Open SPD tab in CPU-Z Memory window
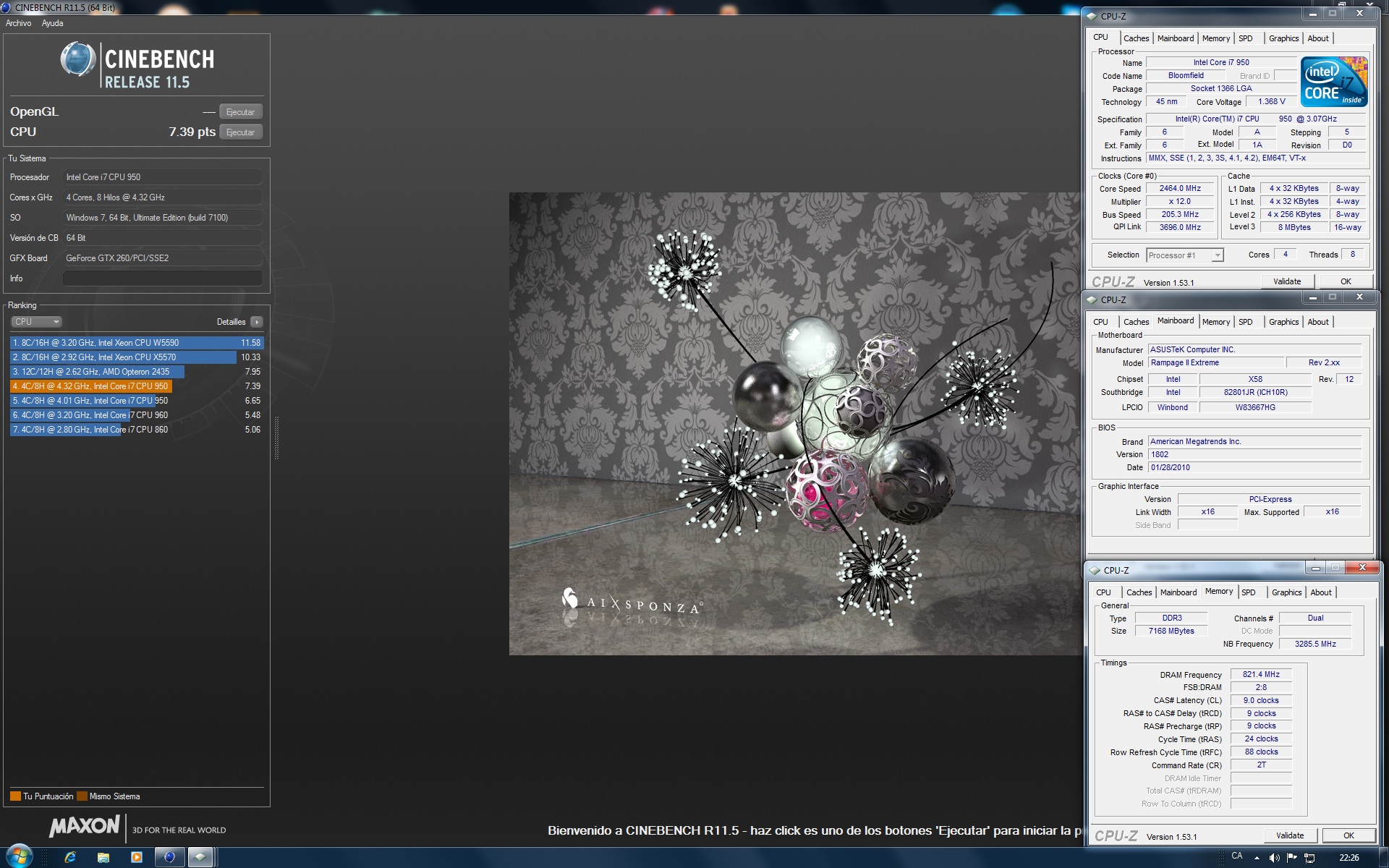This screenshot has width=1389, height=868. coord(1249,592)
